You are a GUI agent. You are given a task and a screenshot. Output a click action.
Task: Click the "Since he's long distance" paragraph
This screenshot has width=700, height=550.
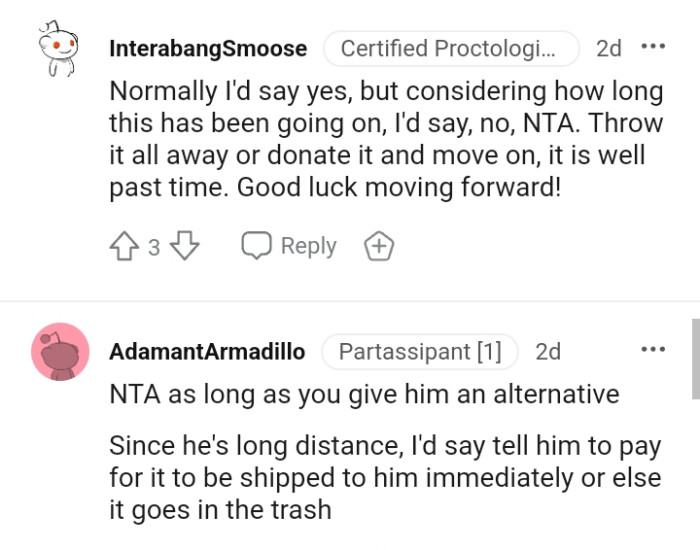[385, 478]
